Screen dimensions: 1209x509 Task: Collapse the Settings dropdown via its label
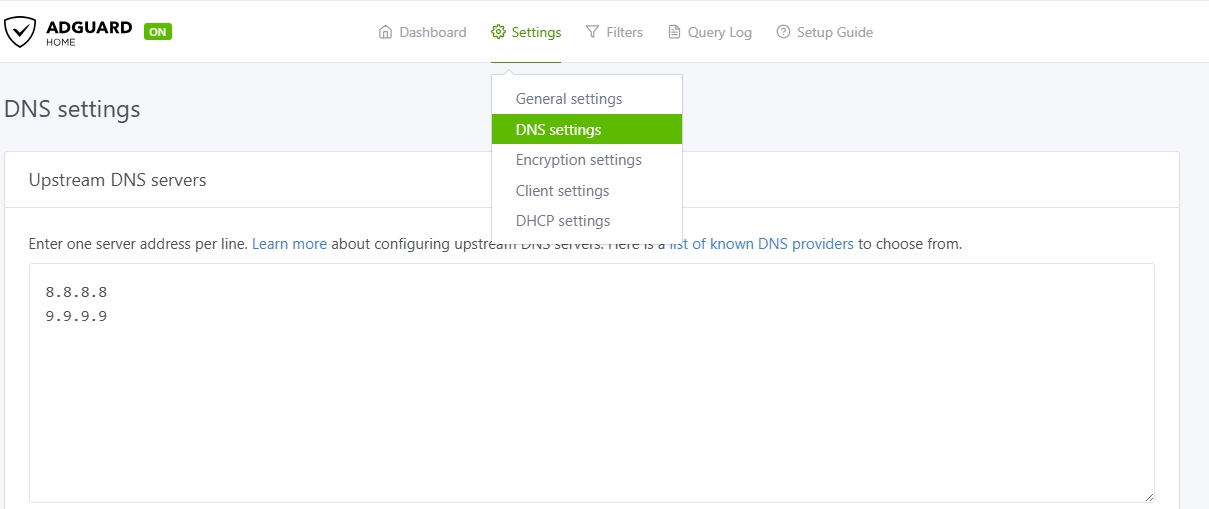click(536, 32)
